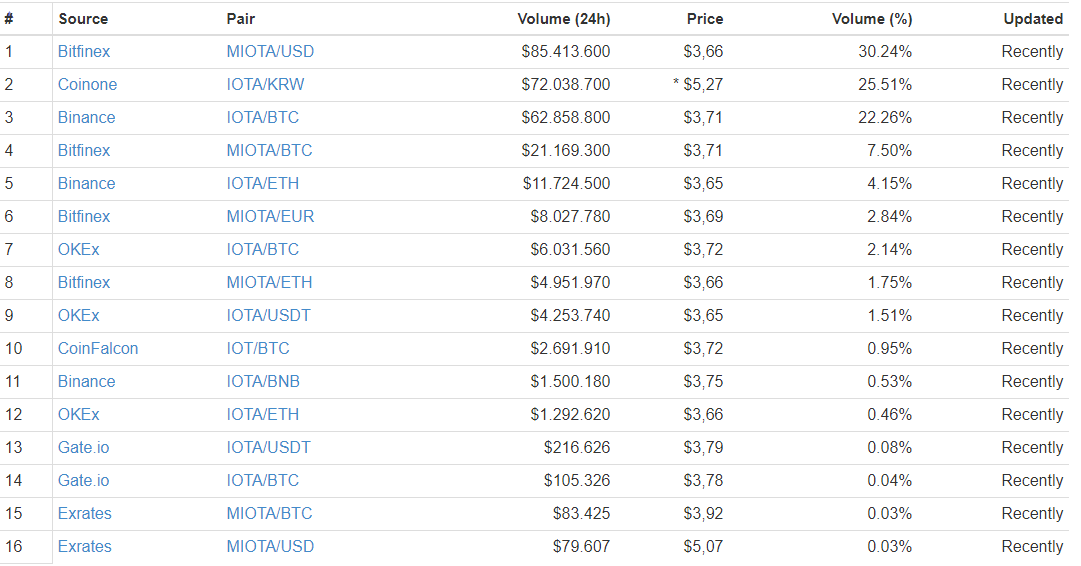Click the Volume (%) column header

click(x=872, y=19)
